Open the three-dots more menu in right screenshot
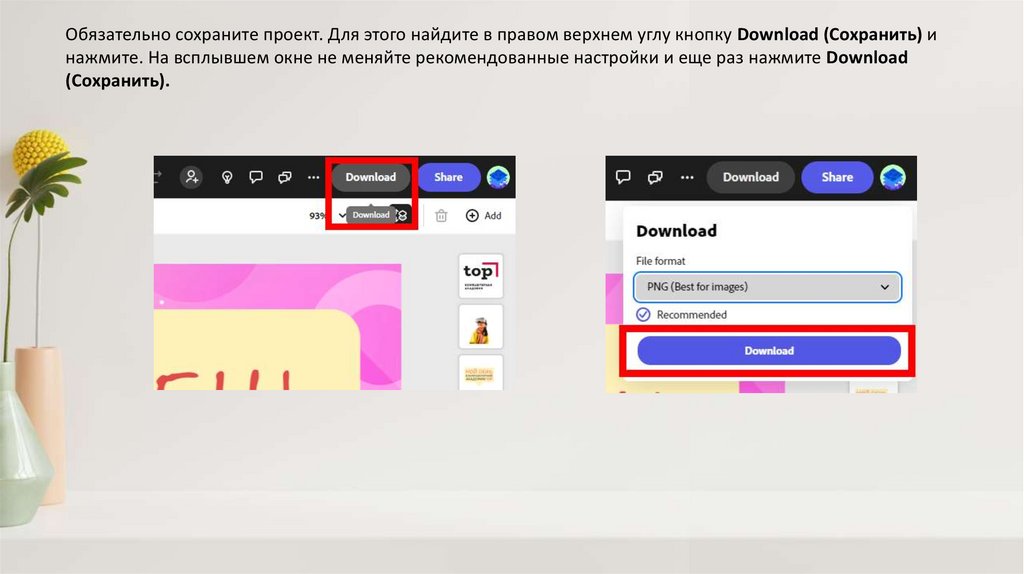The image size is (1024, 574). click(x=687, y=177)
